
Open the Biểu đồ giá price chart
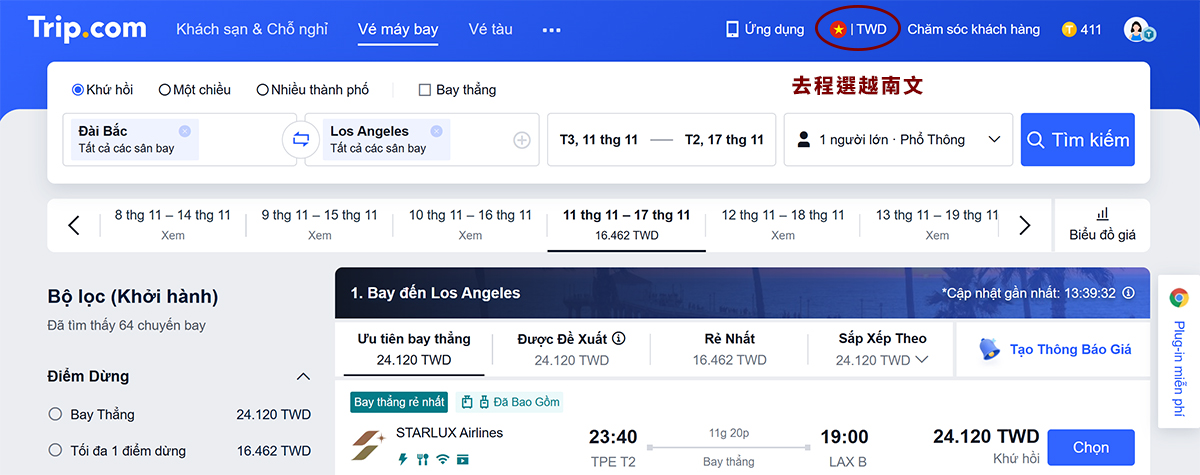click(x=1102, y=225)
